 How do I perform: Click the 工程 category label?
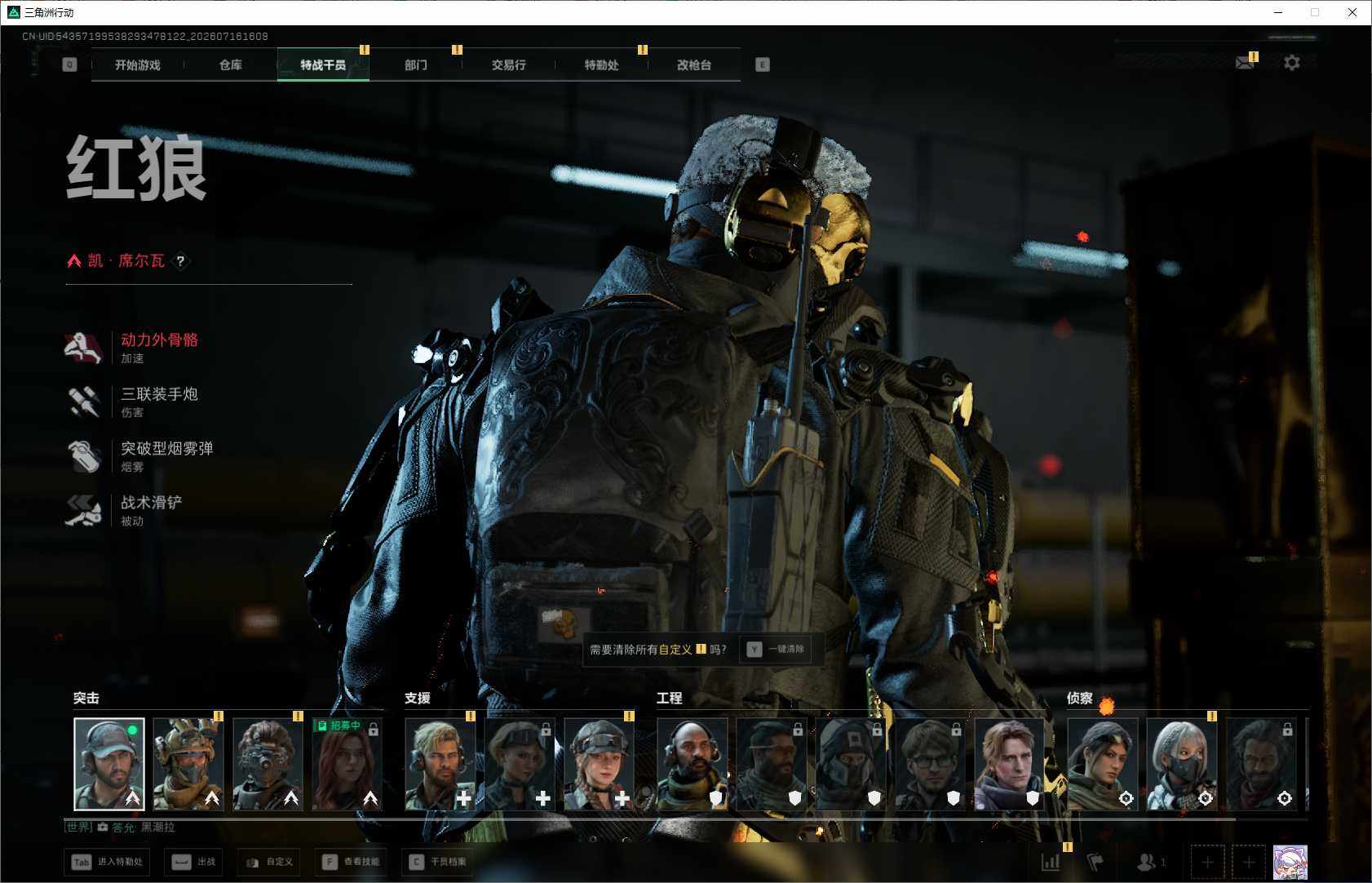(669, 698)
